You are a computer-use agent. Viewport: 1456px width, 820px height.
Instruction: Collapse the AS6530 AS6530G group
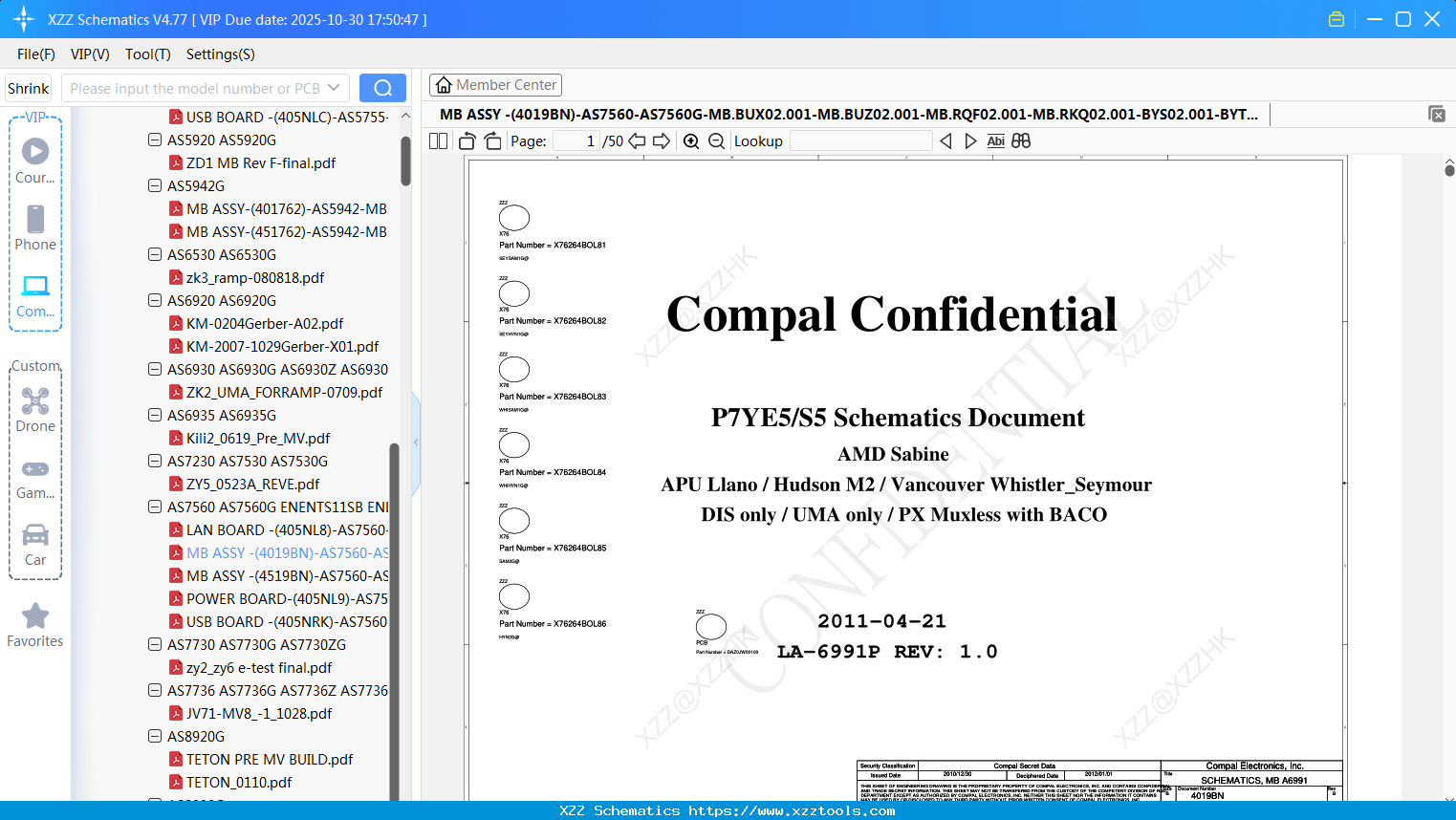click(x=155, y=254)
